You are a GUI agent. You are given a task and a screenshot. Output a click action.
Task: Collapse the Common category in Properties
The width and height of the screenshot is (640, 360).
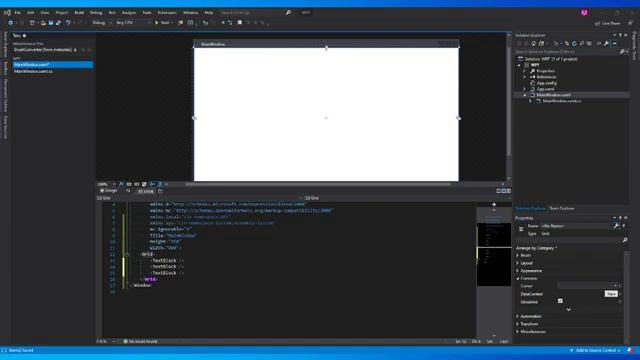(518, 279)
